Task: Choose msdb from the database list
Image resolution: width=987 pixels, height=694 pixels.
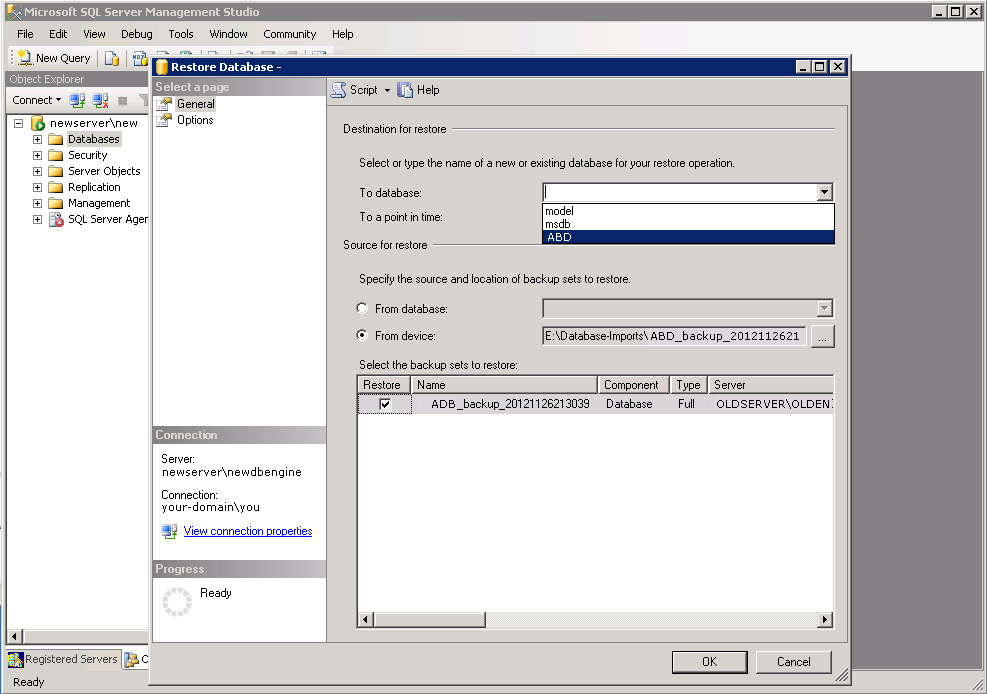Action: 688,224
